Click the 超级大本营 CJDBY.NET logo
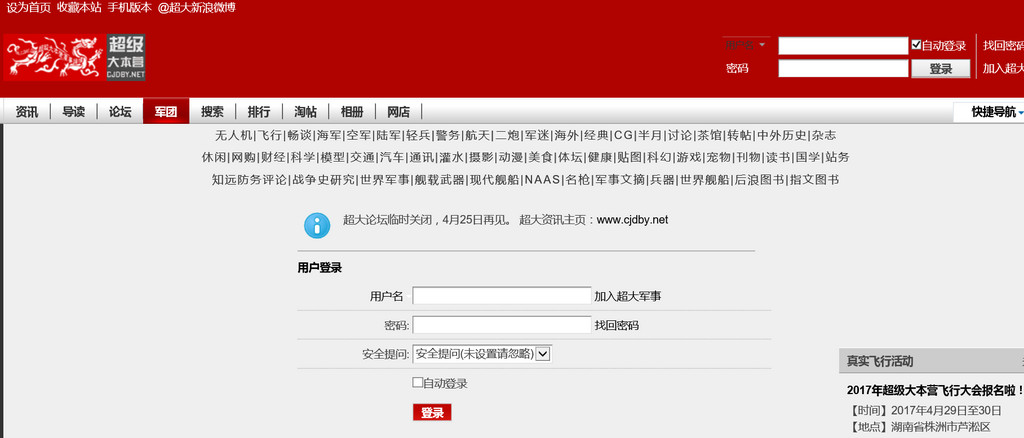 pos(127,58)
